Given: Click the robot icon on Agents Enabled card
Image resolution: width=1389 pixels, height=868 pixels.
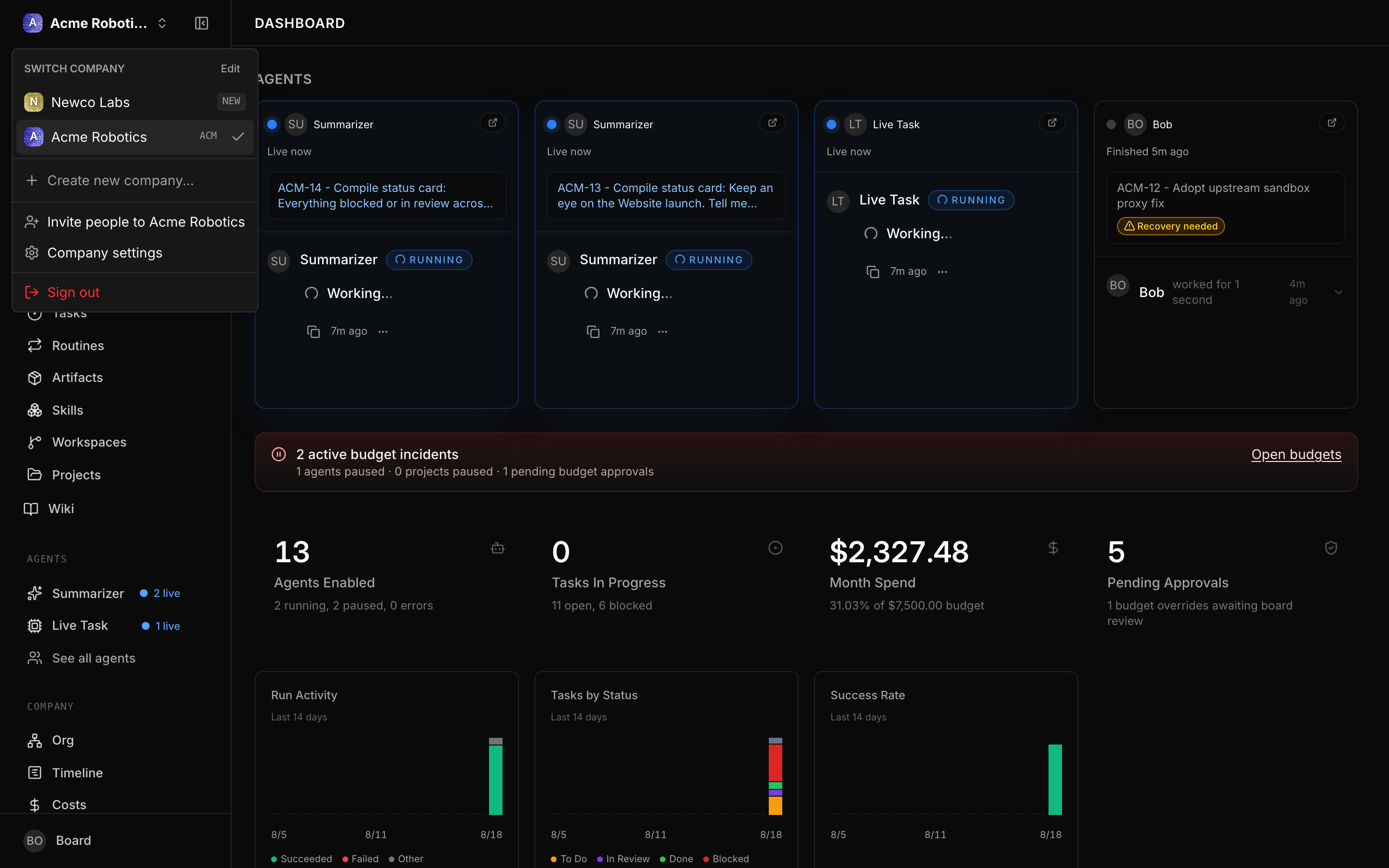Looking at the screenshot, I should tap(498, 549).
